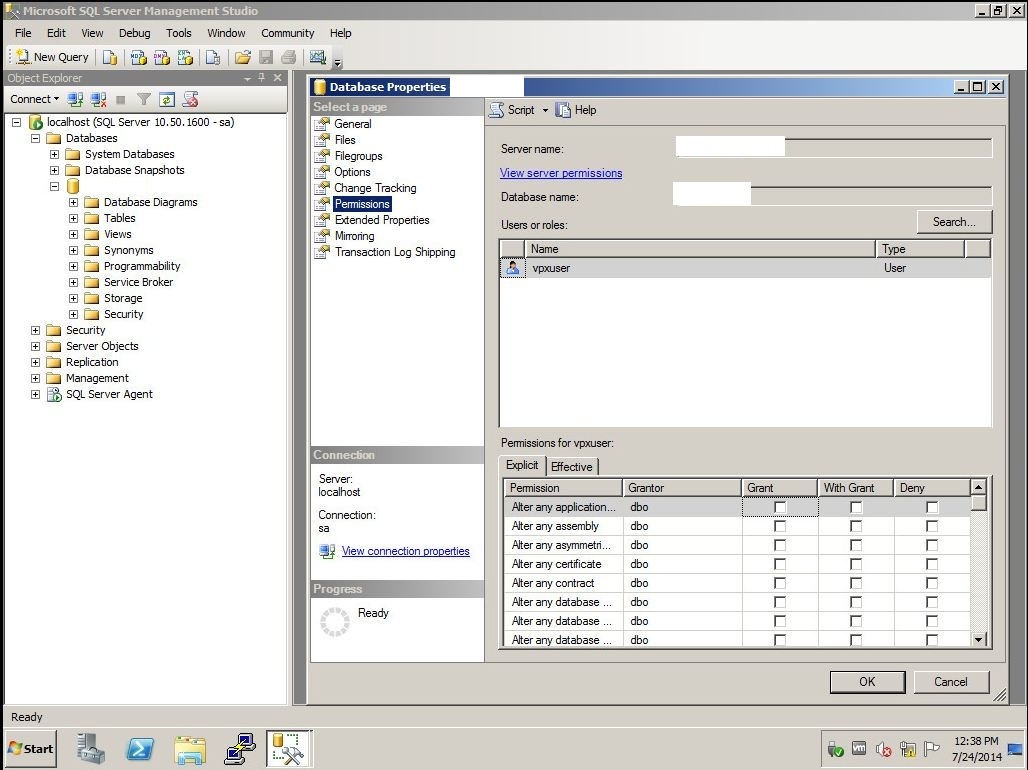
Task: Open the PowerShell icon in taskbar
Action: [x=140, y=748]
